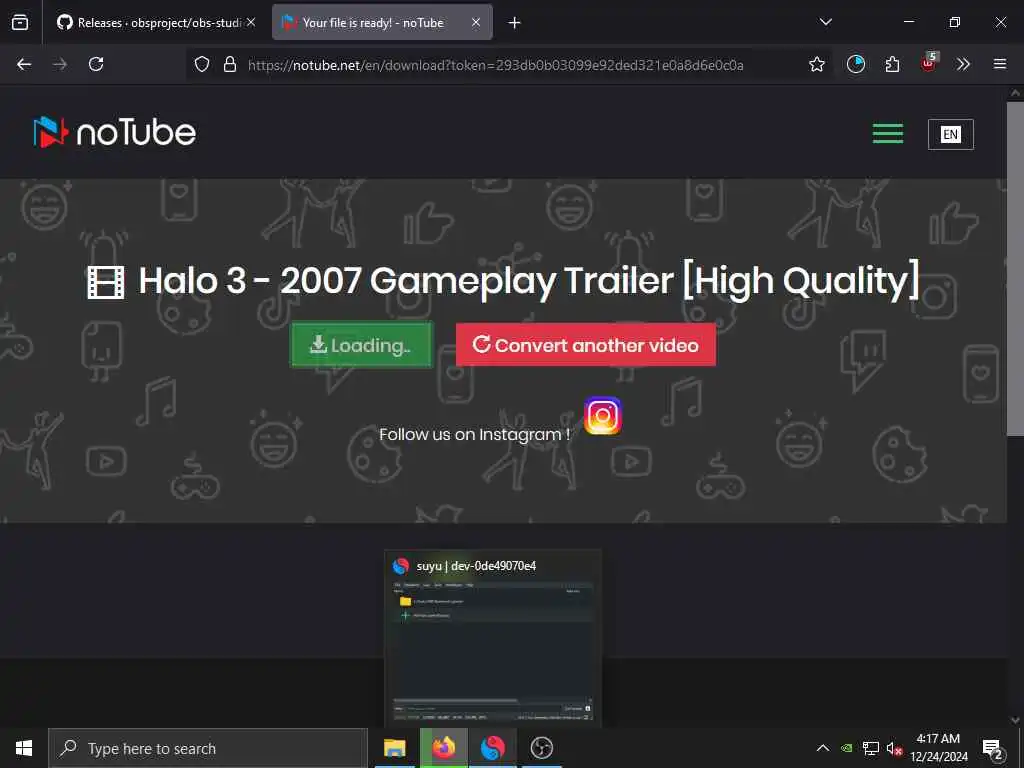Close the noTube tab
This screenshot has height=768, width=1024.
point(476,22)
